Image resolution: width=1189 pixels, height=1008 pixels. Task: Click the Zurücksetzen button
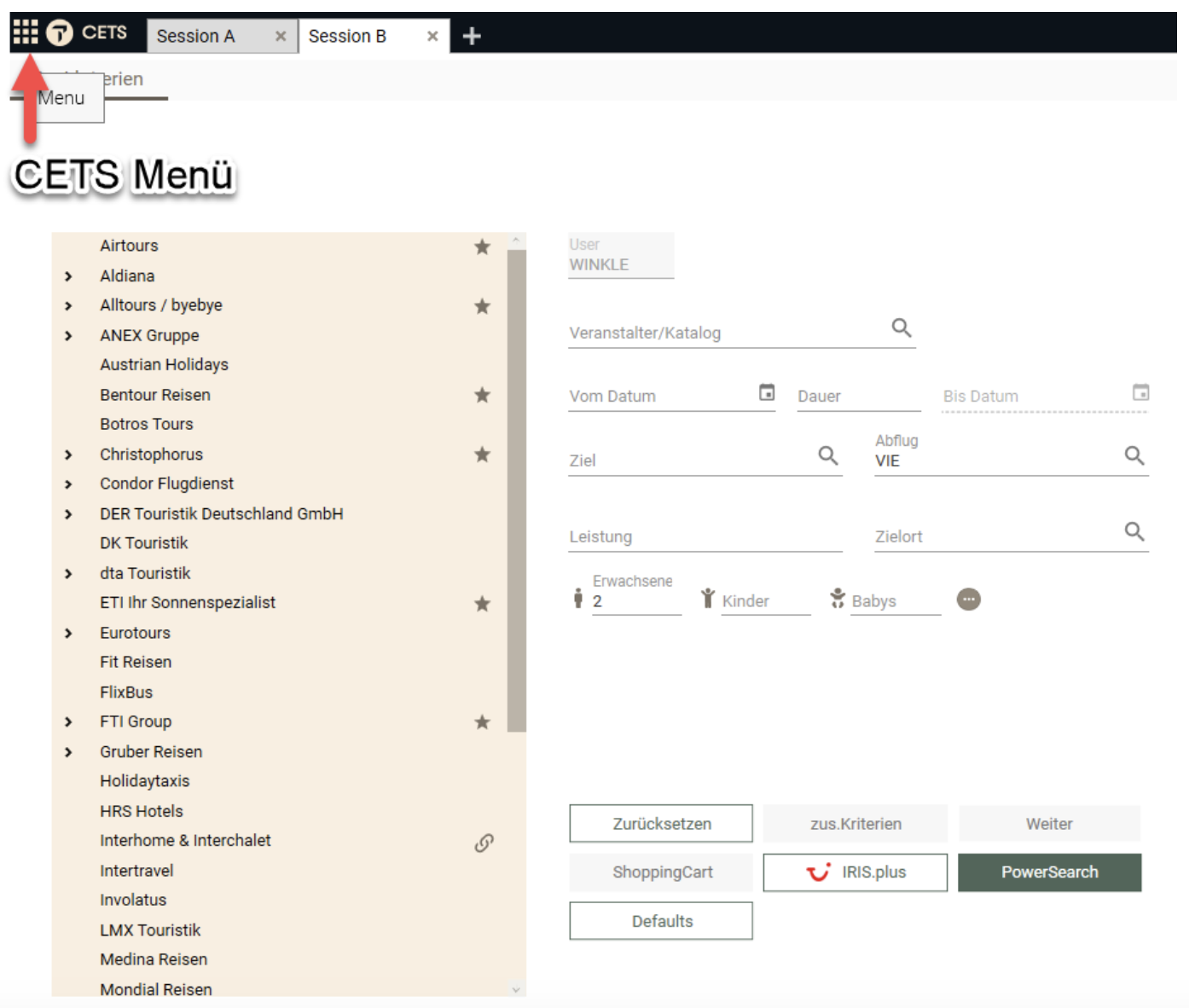tap(661, 824)
